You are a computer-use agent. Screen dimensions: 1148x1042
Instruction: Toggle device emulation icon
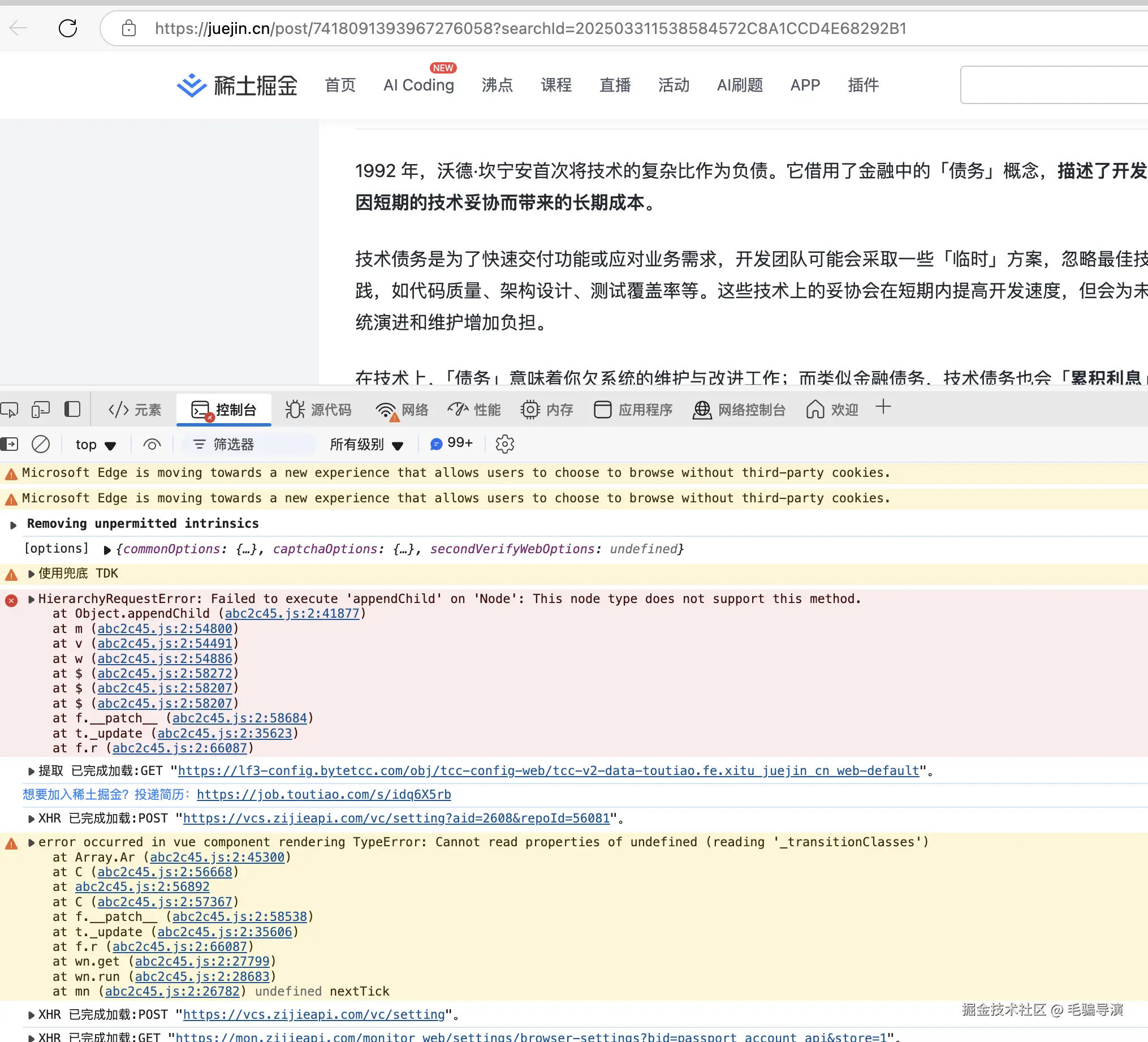pos(40,410)
